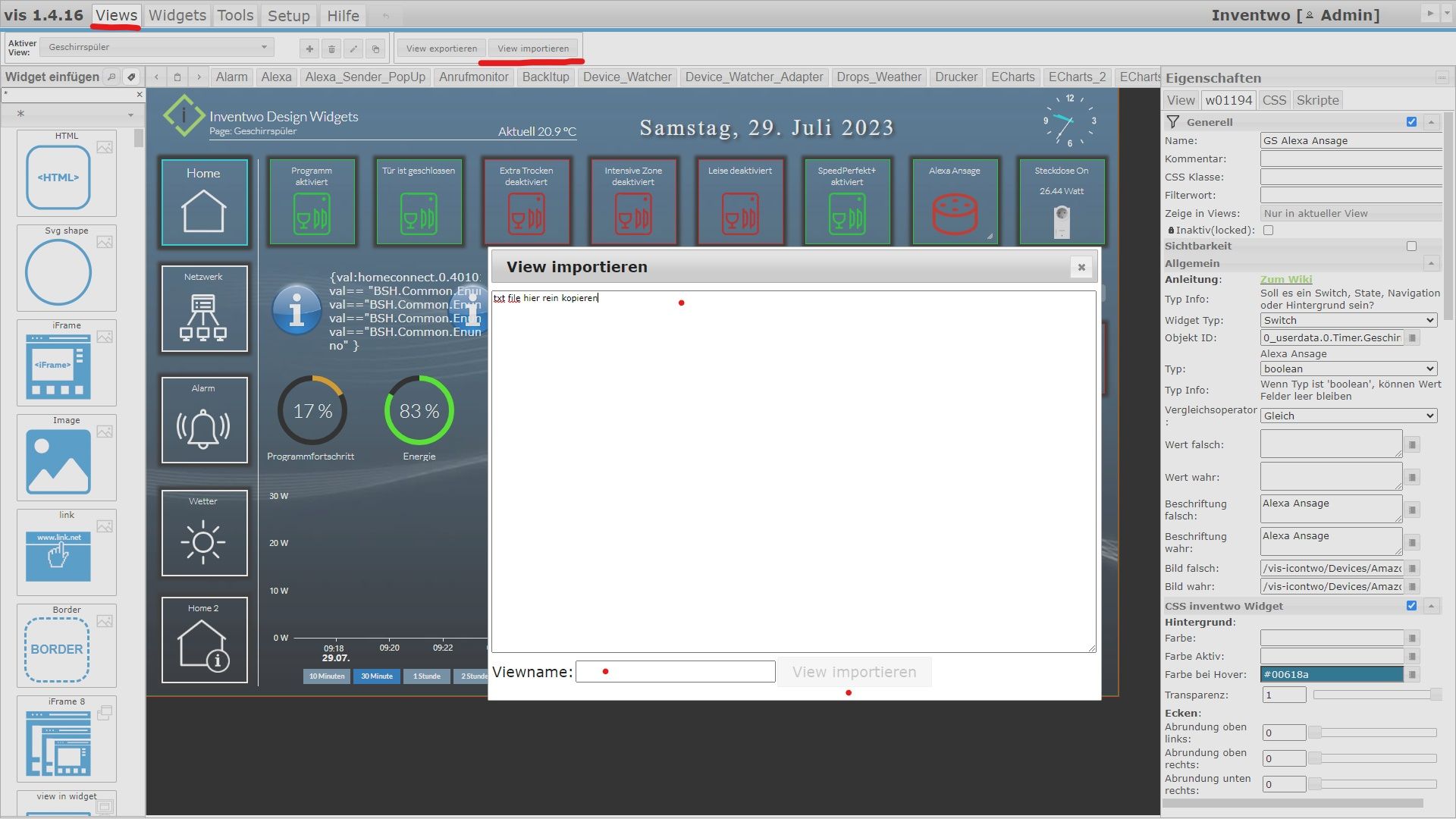This screenshot has height=819, width=1456.
Task: Click the Viewname input field
Action: (675, 672)
